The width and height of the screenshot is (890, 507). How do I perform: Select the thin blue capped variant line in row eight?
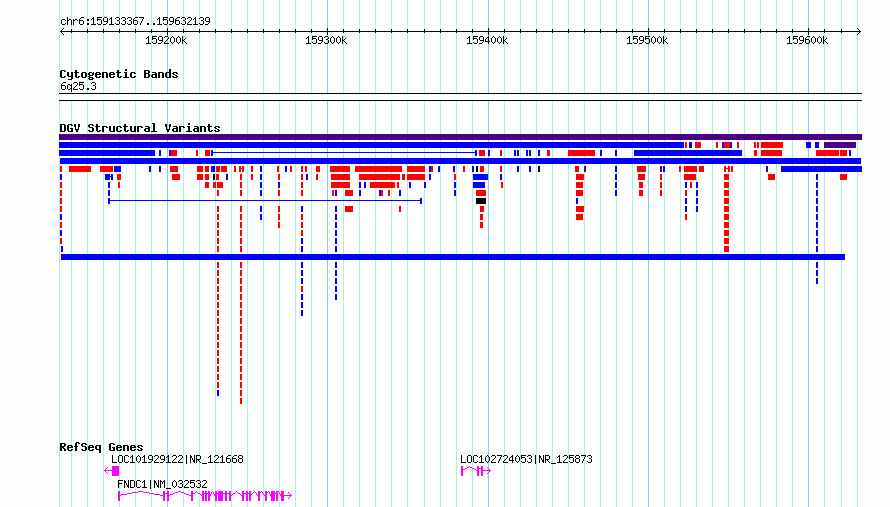[x=265, y=201]
